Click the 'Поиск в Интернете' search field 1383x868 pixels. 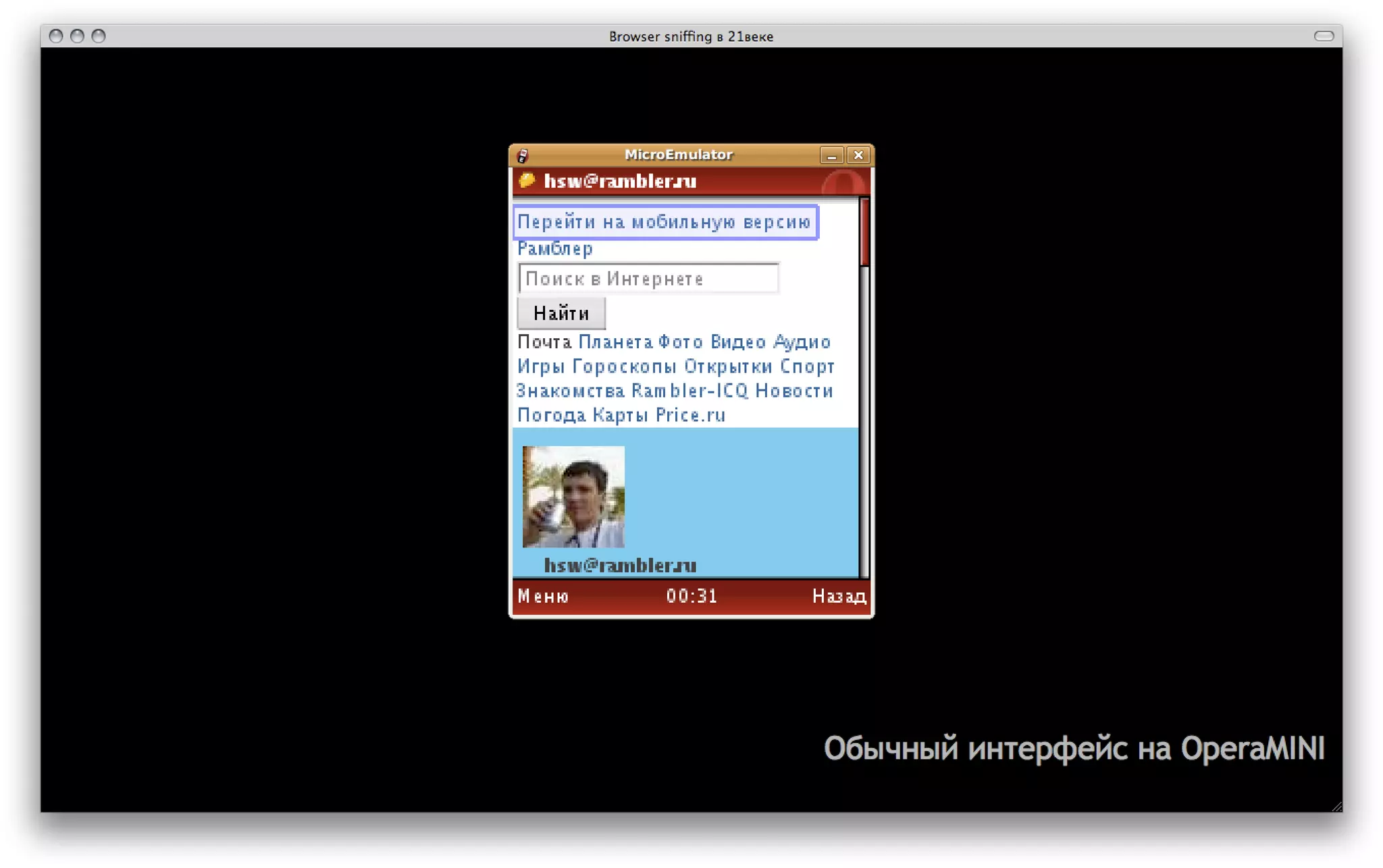pos(648,278)
